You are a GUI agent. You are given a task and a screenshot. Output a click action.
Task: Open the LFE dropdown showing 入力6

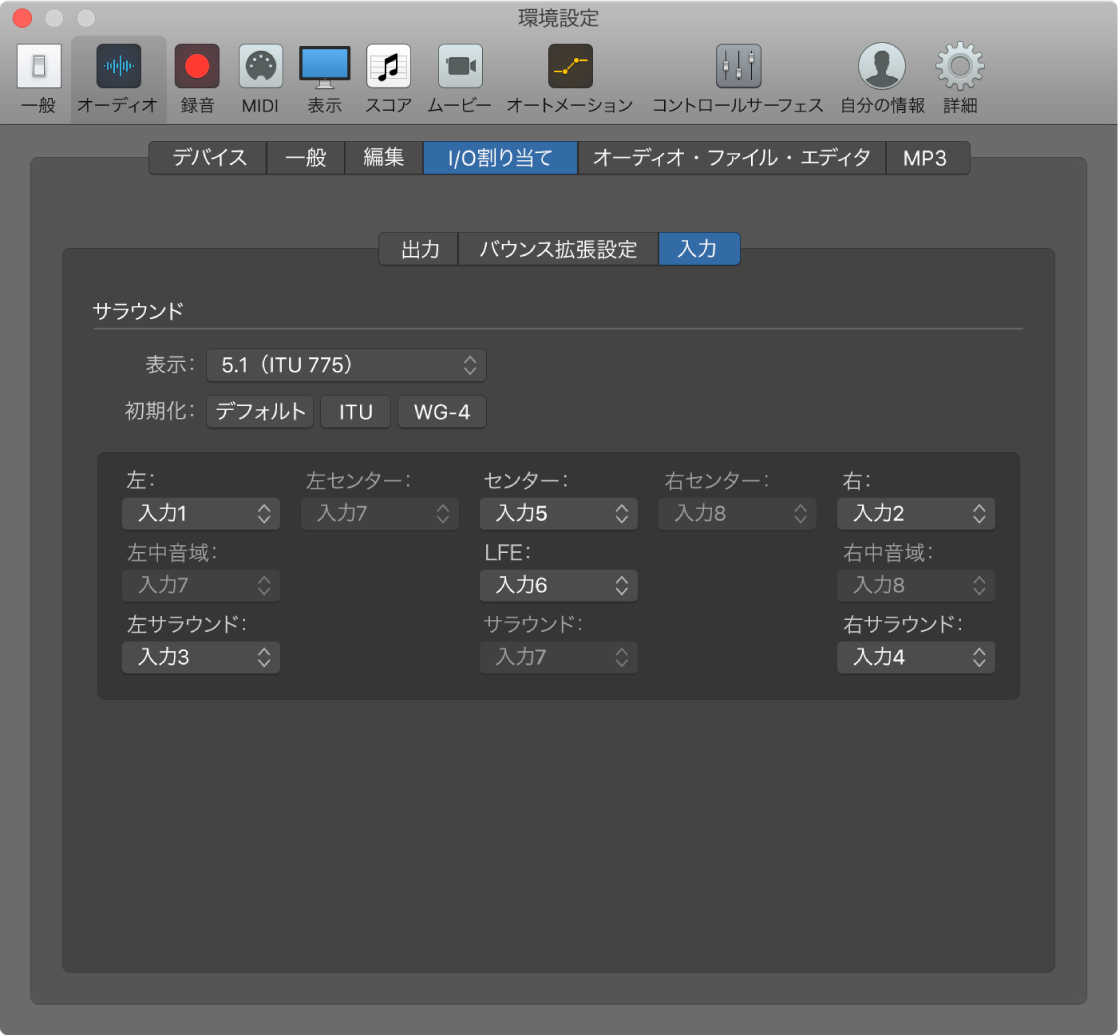(559, 585)
